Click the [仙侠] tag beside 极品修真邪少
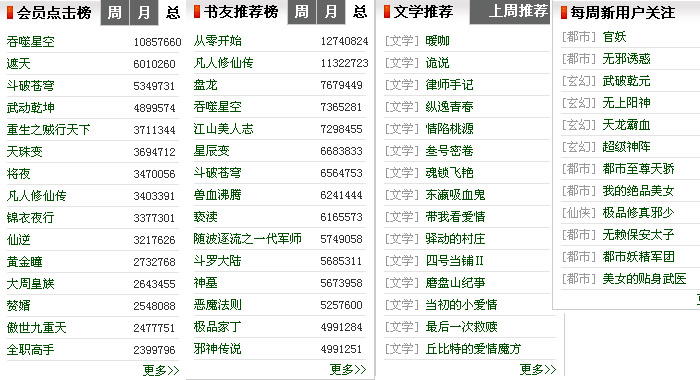 (579, 213)
